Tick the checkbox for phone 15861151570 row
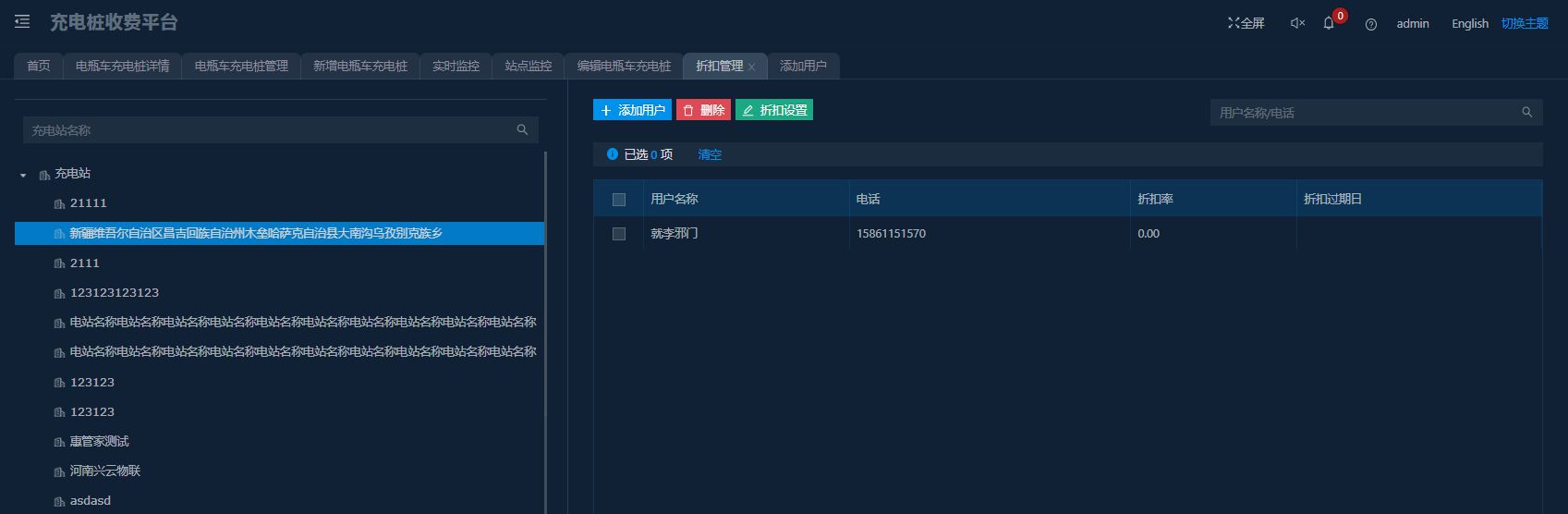This screenshot has height=514, width=1568. 619,234
